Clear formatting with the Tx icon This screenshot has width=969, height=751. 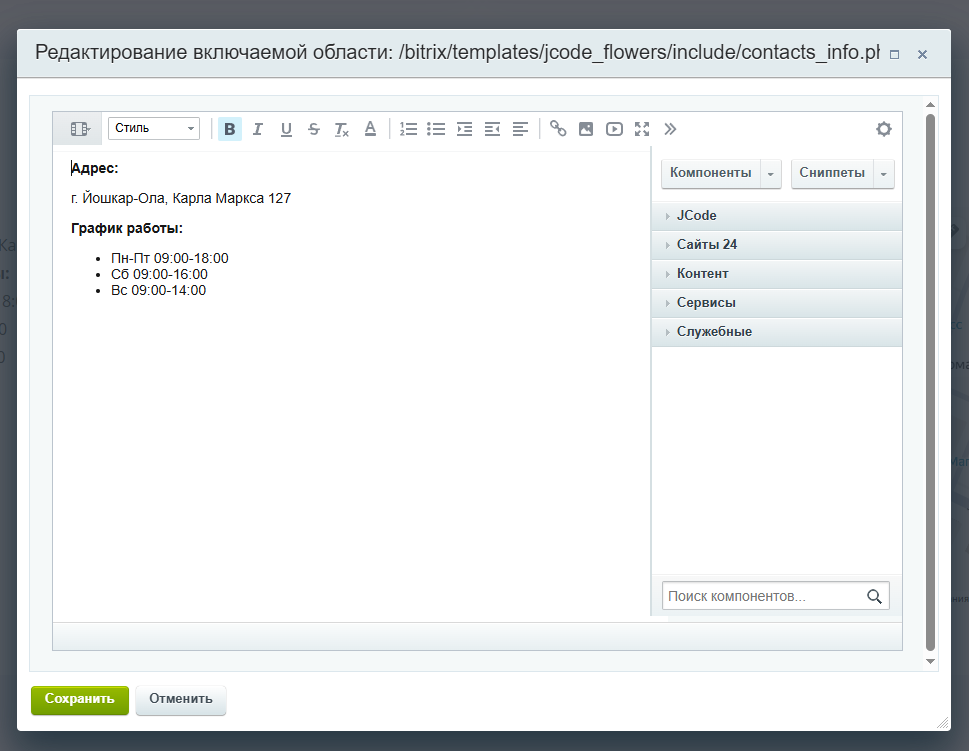click(342, 129)
